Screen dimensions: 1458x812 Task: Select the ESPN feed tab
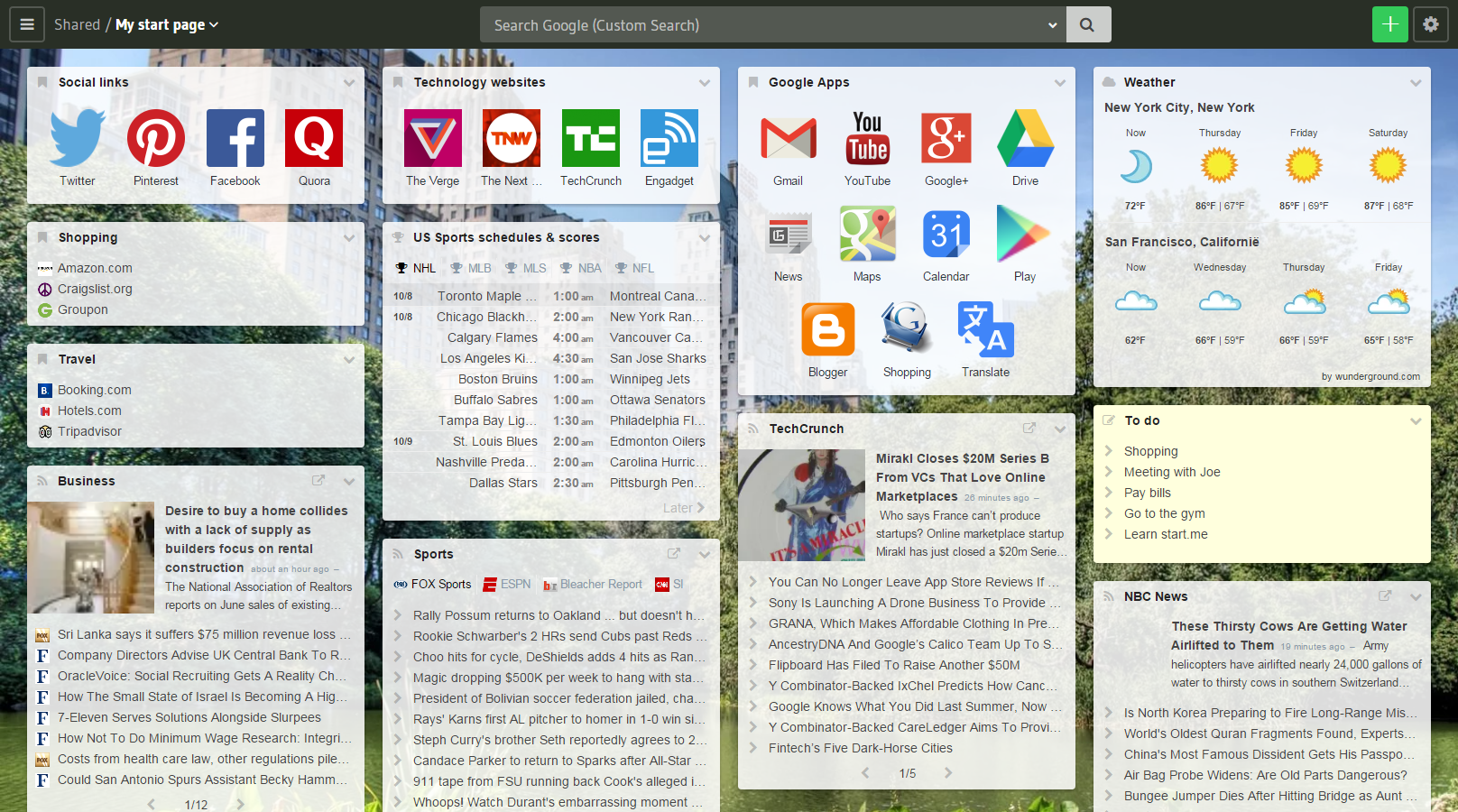click(x=507, y=585)
